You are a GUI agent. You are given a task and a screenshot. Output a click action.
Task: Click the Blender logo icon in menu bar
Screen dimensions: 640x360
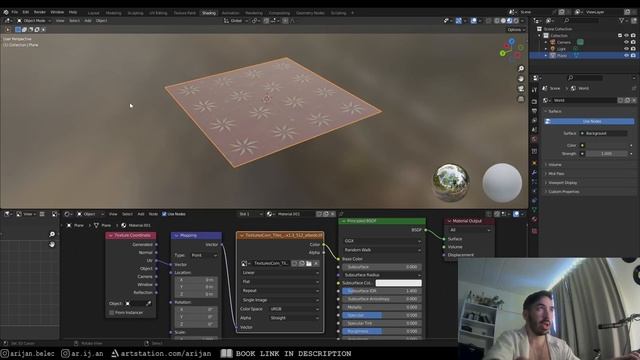[6, 12]
